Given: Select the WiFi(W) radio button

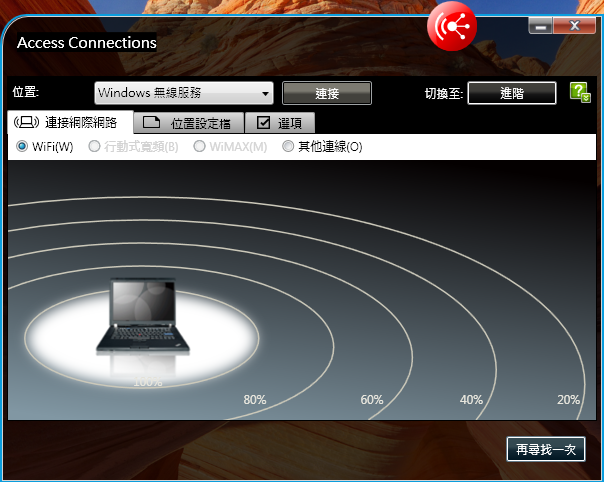Looking at the screenshot, I should (x=22, y=146).
